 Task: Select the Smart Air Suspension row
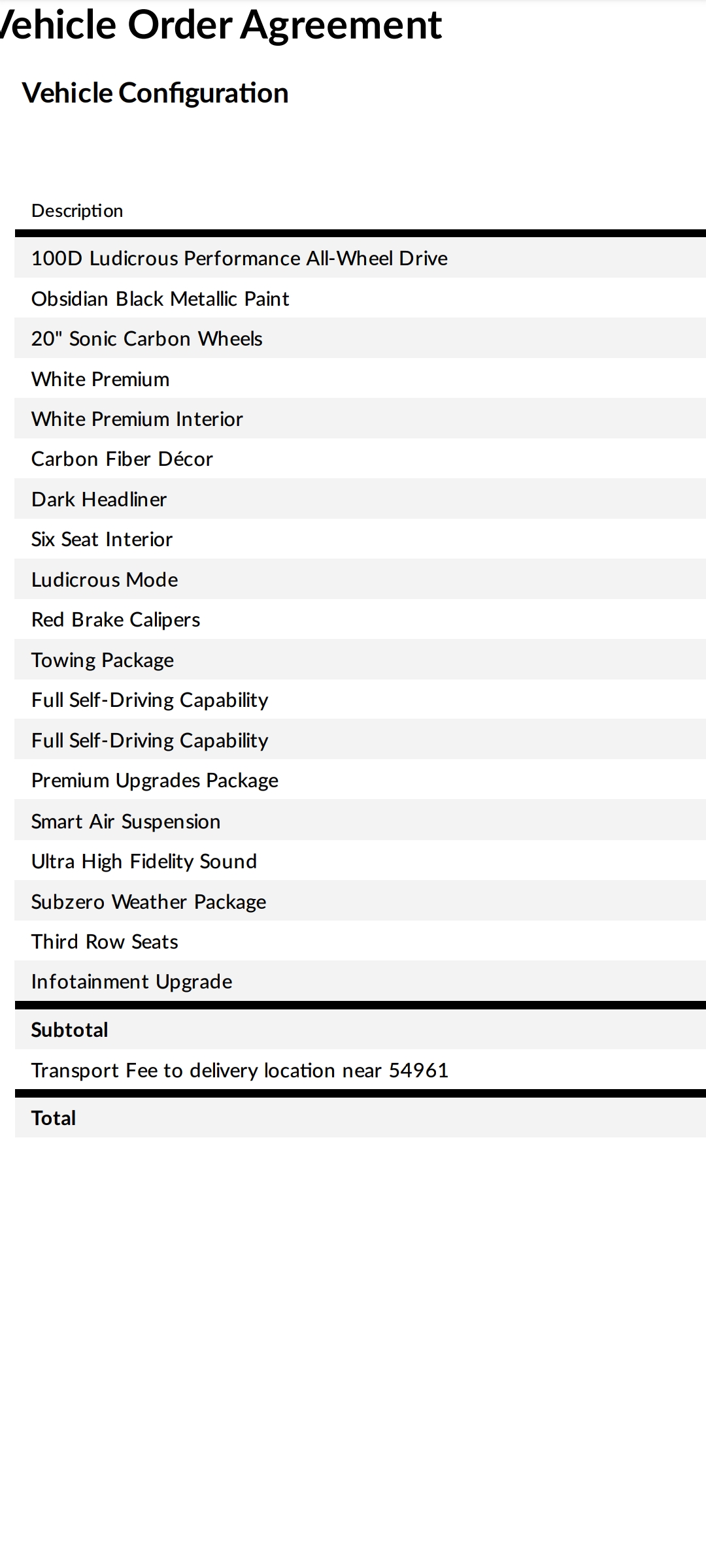pyautogui.click(x=126, y=822)
